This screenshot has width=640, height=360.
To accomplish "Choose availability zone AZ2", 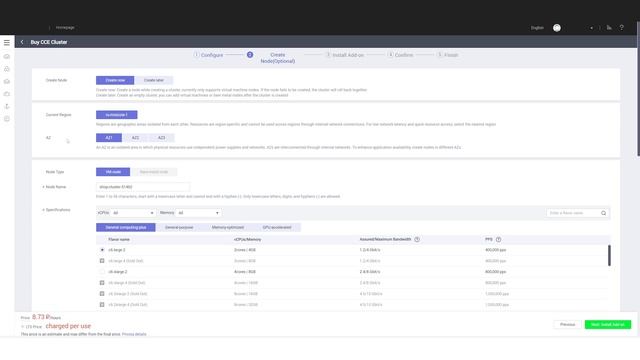I will [135, 138].
